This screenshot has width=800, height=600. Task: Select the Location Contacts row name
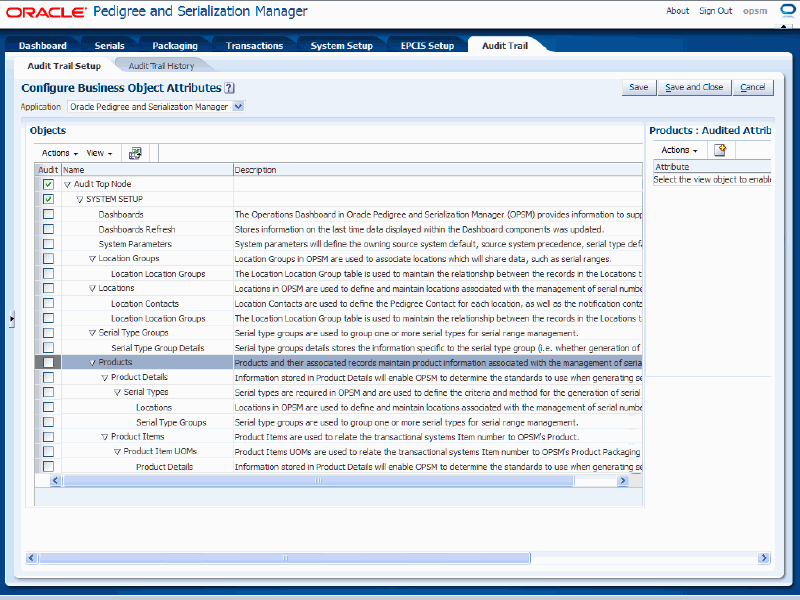[145, 304]
